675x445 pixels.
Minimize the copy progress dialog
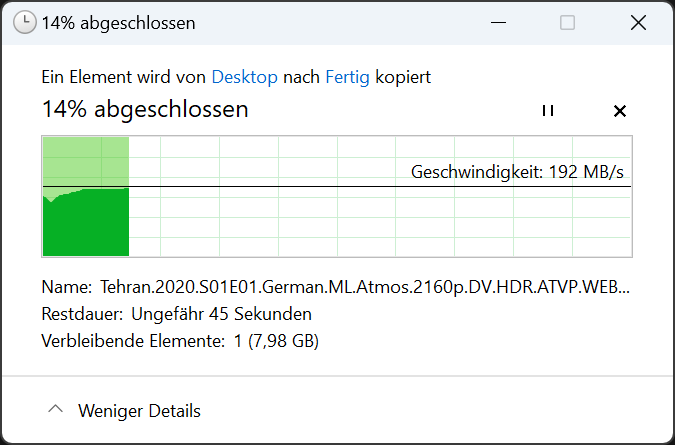pyautogui.click(x=498, y=22)
